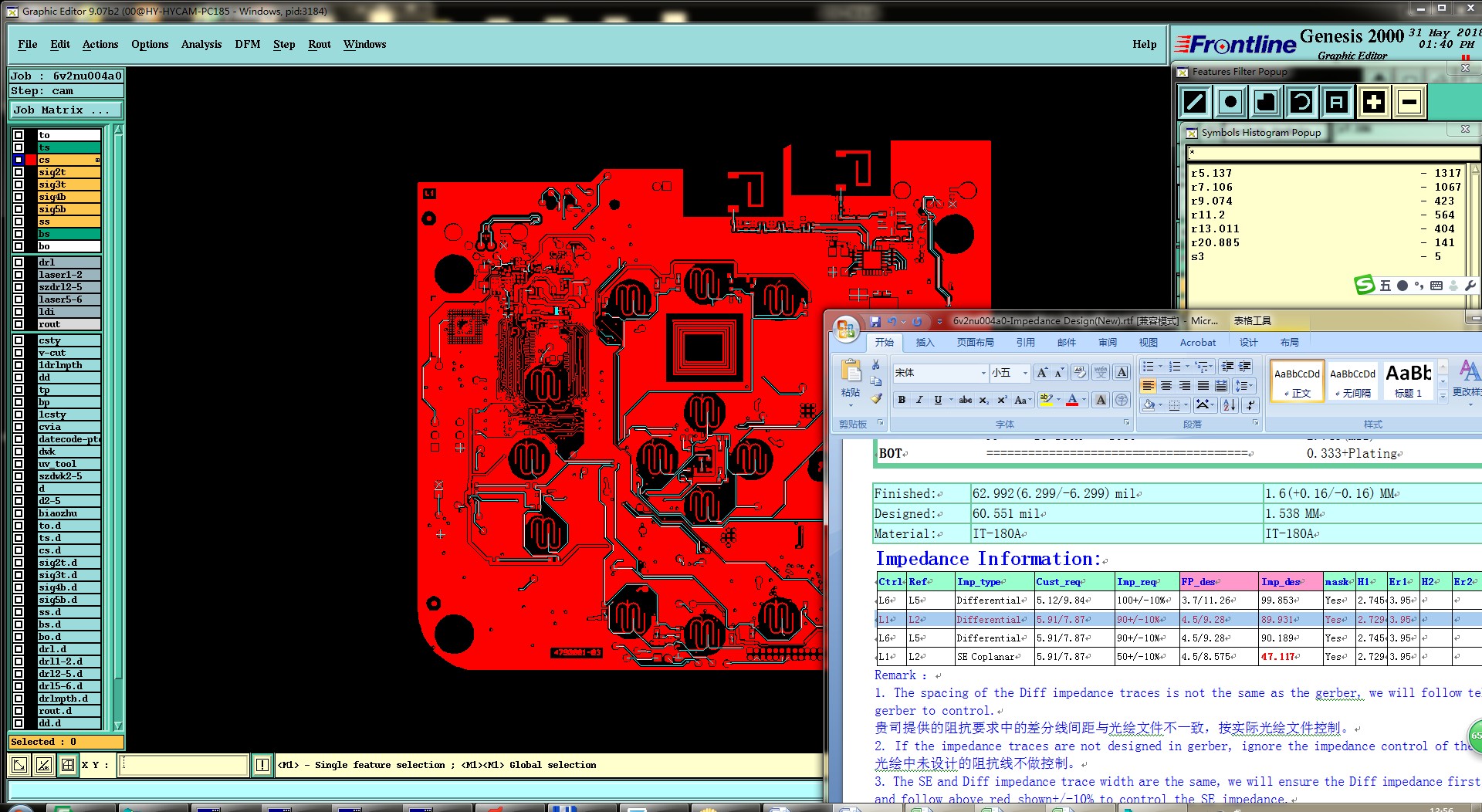The height and width of the screenshot is (812, 1482).
Task: Toggle Italic formatting in Word
Action: tap(919, 400)
